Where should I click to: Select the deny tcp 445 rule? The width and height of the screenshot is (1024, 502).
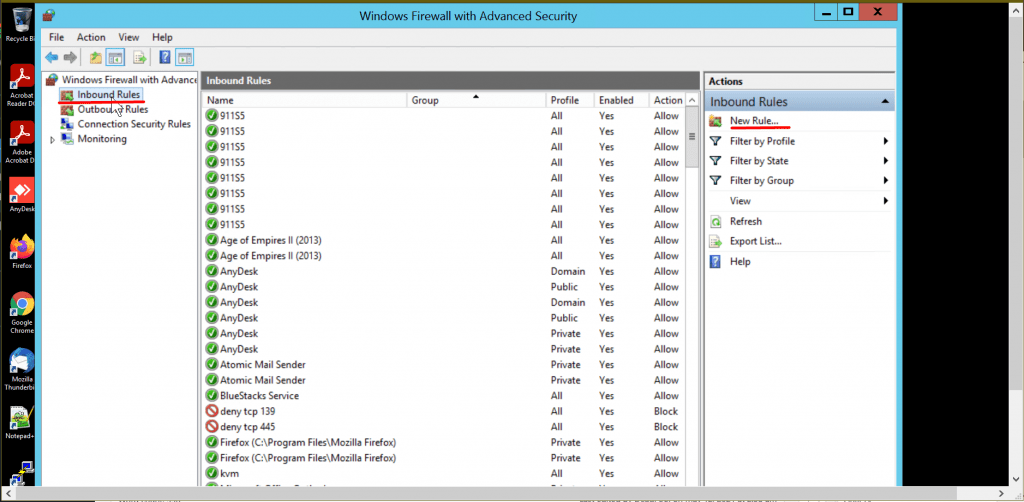click(247, 427)
